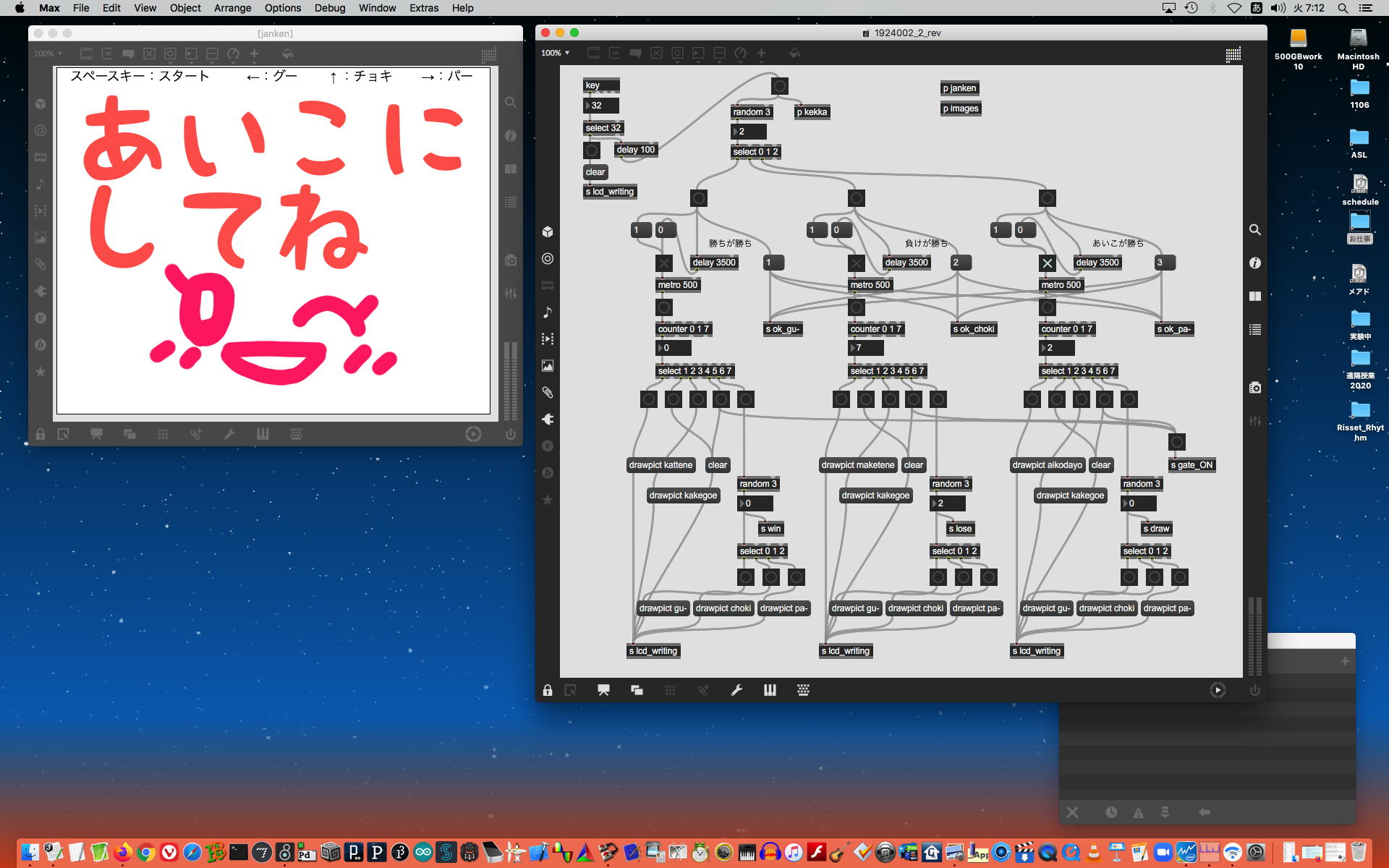Click the p janken subpatcher object
Image resolution: width=1389 pixels, height=868 pixels.
click(x=959, y=88)
